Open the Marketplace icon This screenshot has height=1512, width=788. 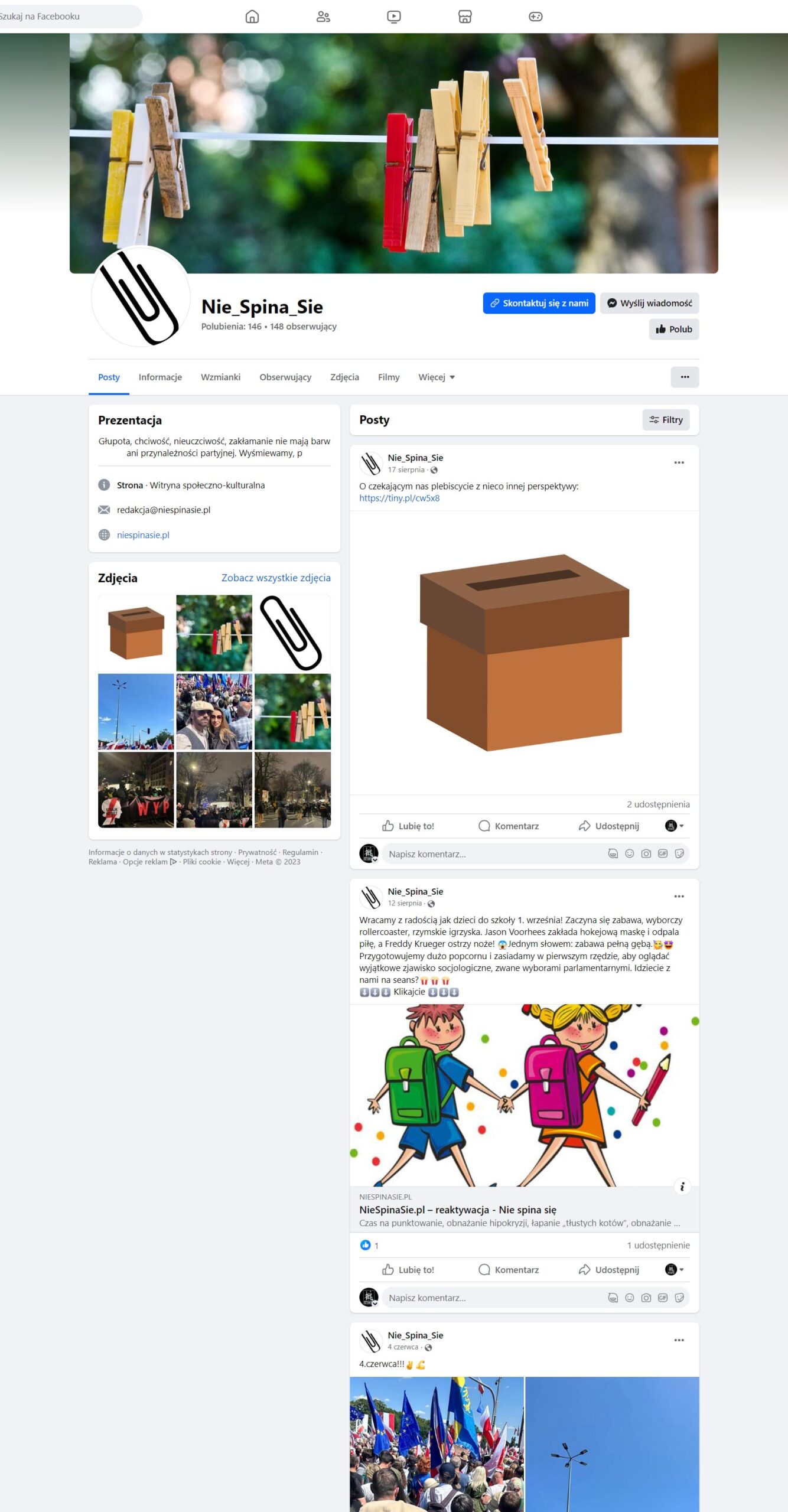[465, 17]
